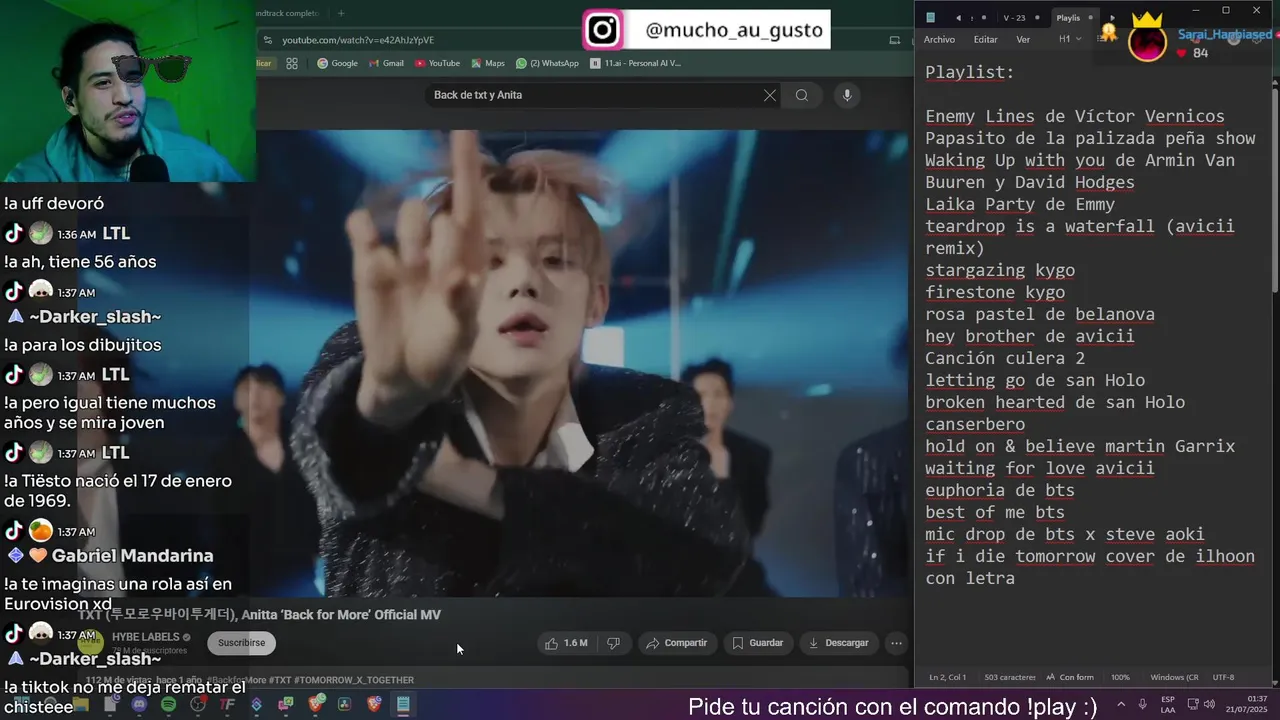Open DaVinci Resolve from the taskbar
Image resolution: width=1280 pixels, height=720 pixels.
[x=344, y=704]
